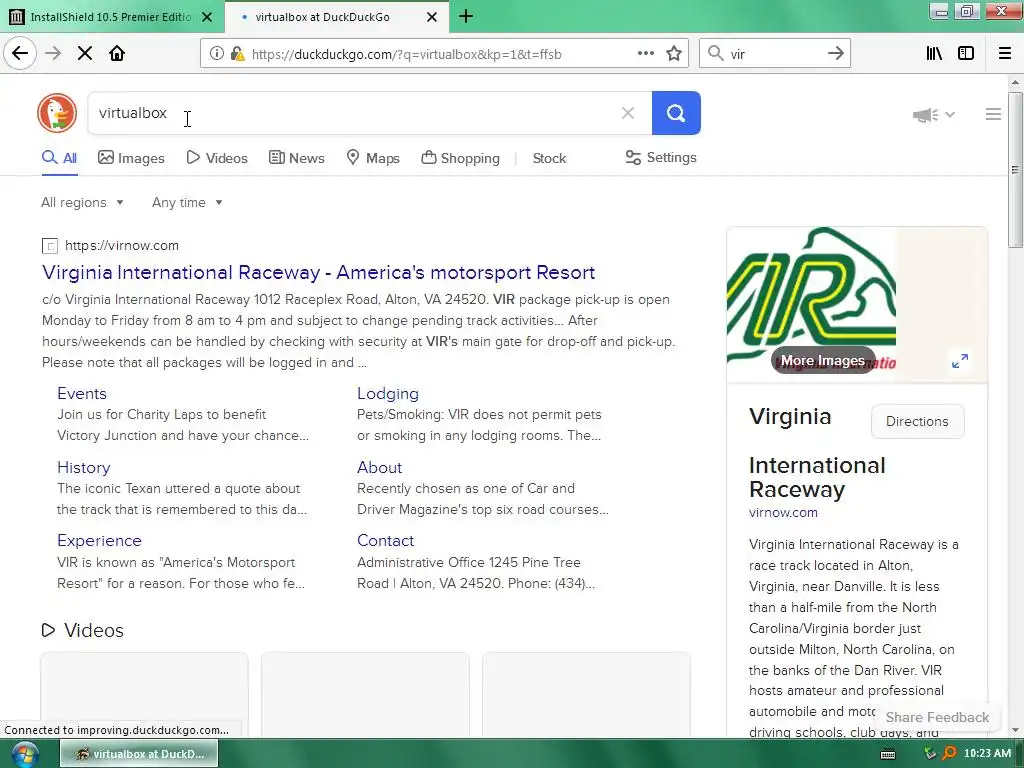
Task: Expand the Virginia raceway image
Action: [x=959, y=360]
